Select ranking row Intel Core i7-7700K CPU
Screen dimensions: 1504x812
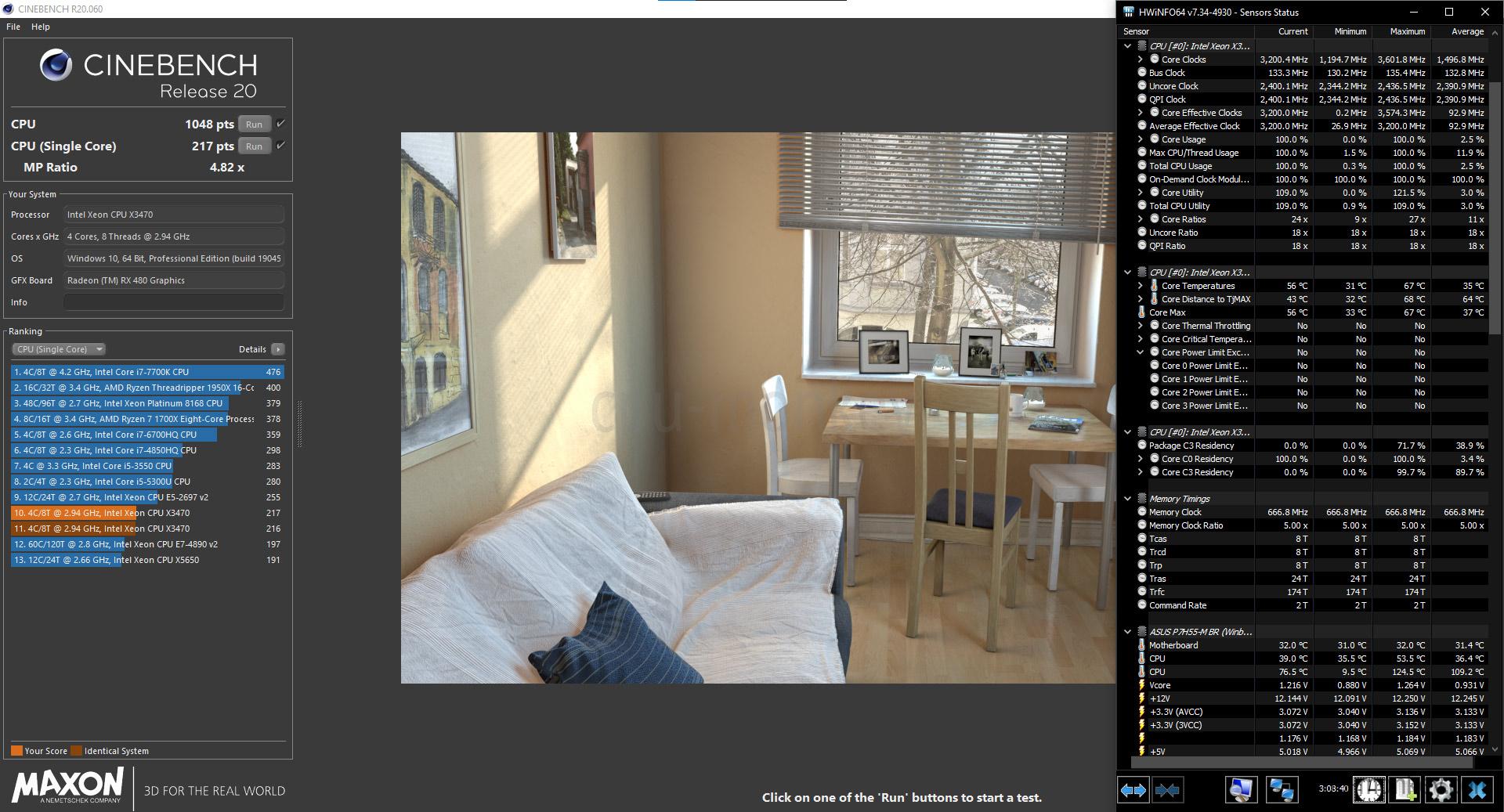[x=147, y=372]
